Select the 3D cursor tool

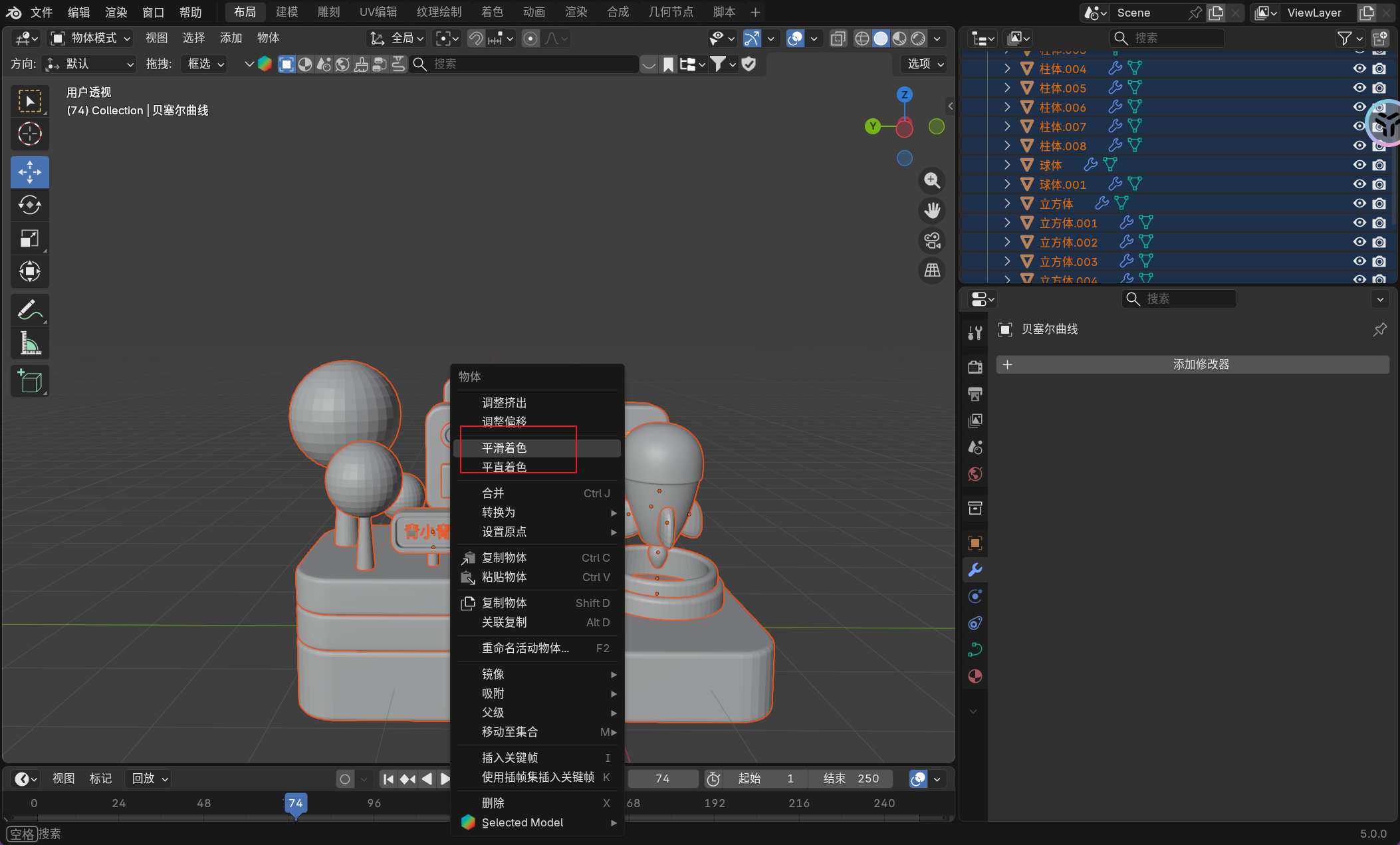click(29, 134)
